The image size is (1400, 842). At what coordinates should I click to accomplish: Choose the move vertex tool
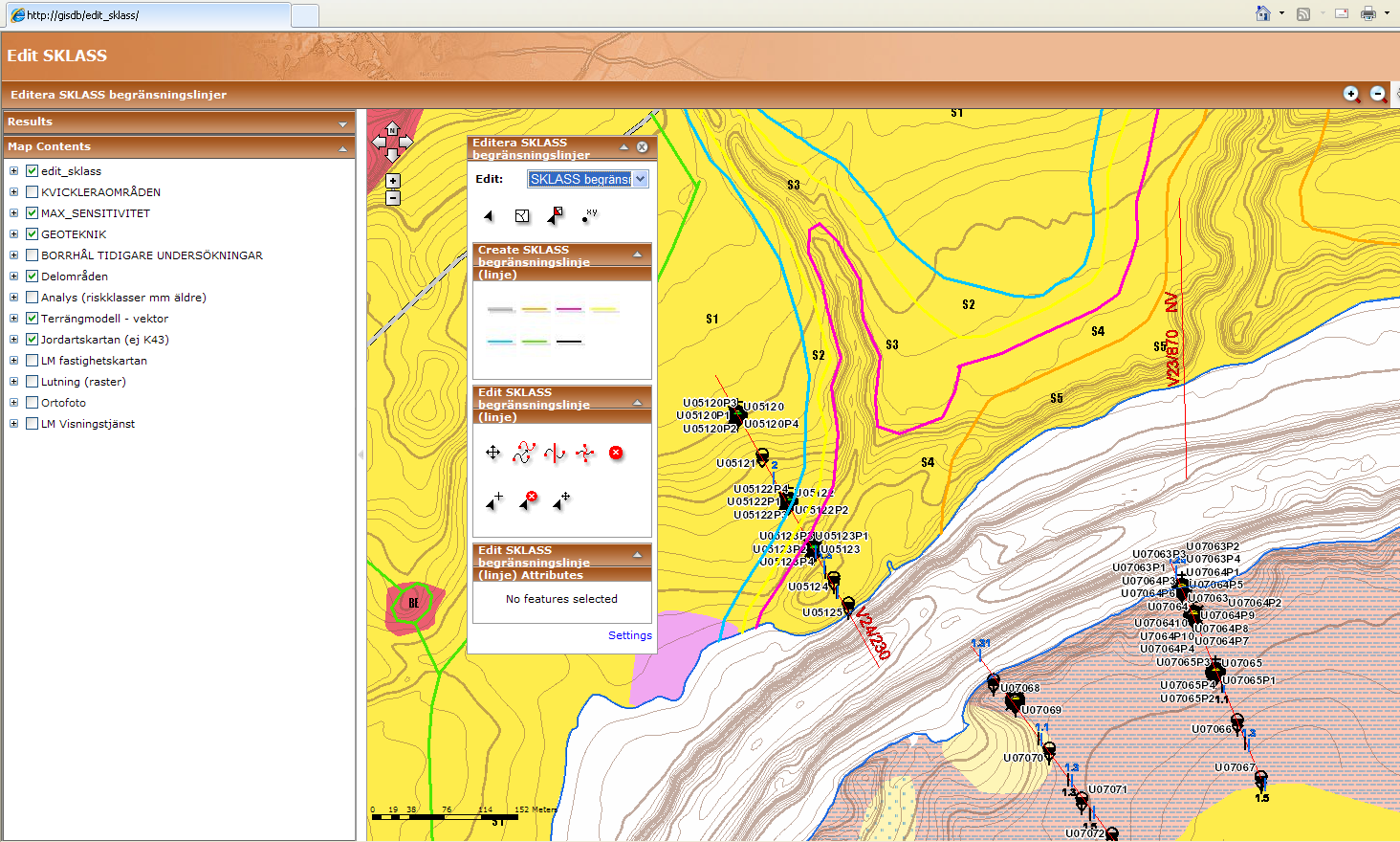561,499
